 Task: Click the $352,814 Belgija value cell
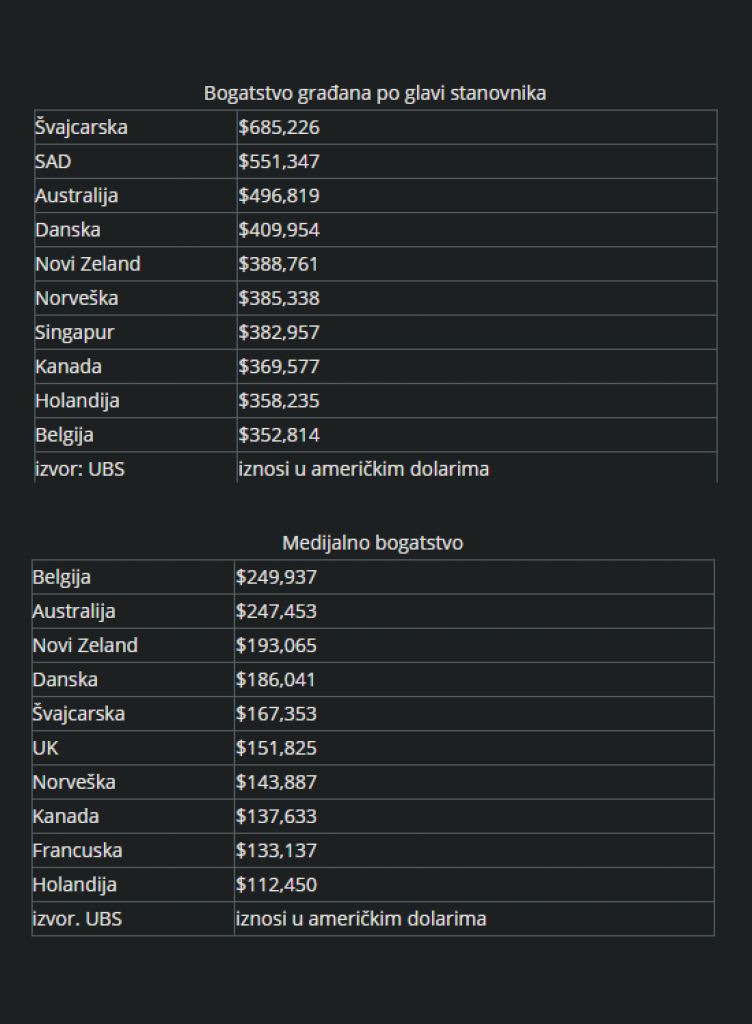[279, 435]
